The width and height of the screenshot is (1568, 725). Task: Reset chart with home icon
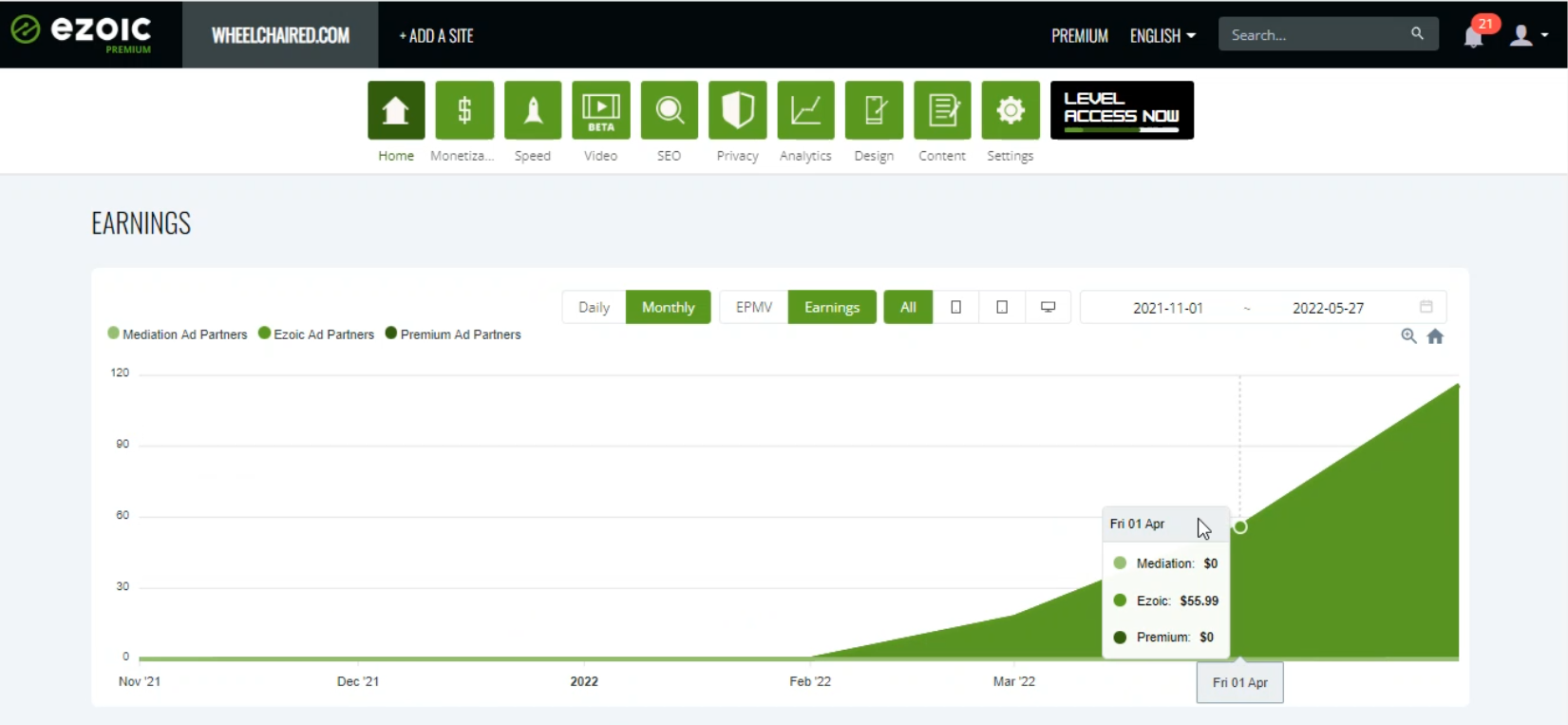coord(1435,335)
